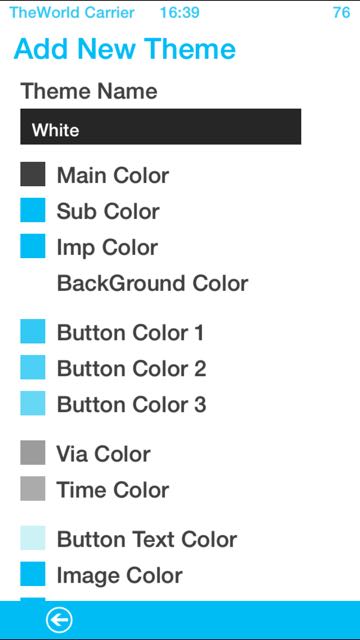Tap the 16:39 clock in status bar
Image resolution: width=360 pixels, height=640 pixels.
pyautogui.click(x=180, y=12)
